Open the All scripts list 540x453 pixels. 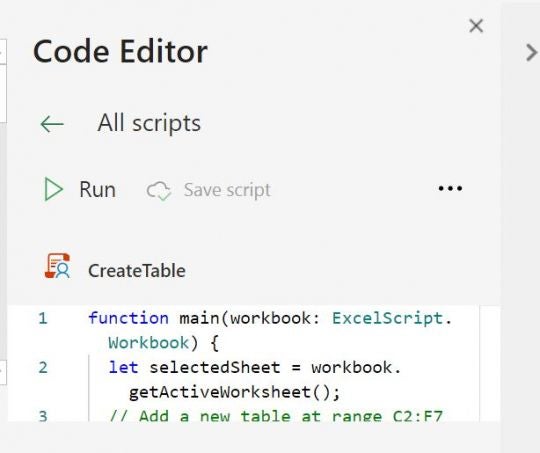(149, 123)
